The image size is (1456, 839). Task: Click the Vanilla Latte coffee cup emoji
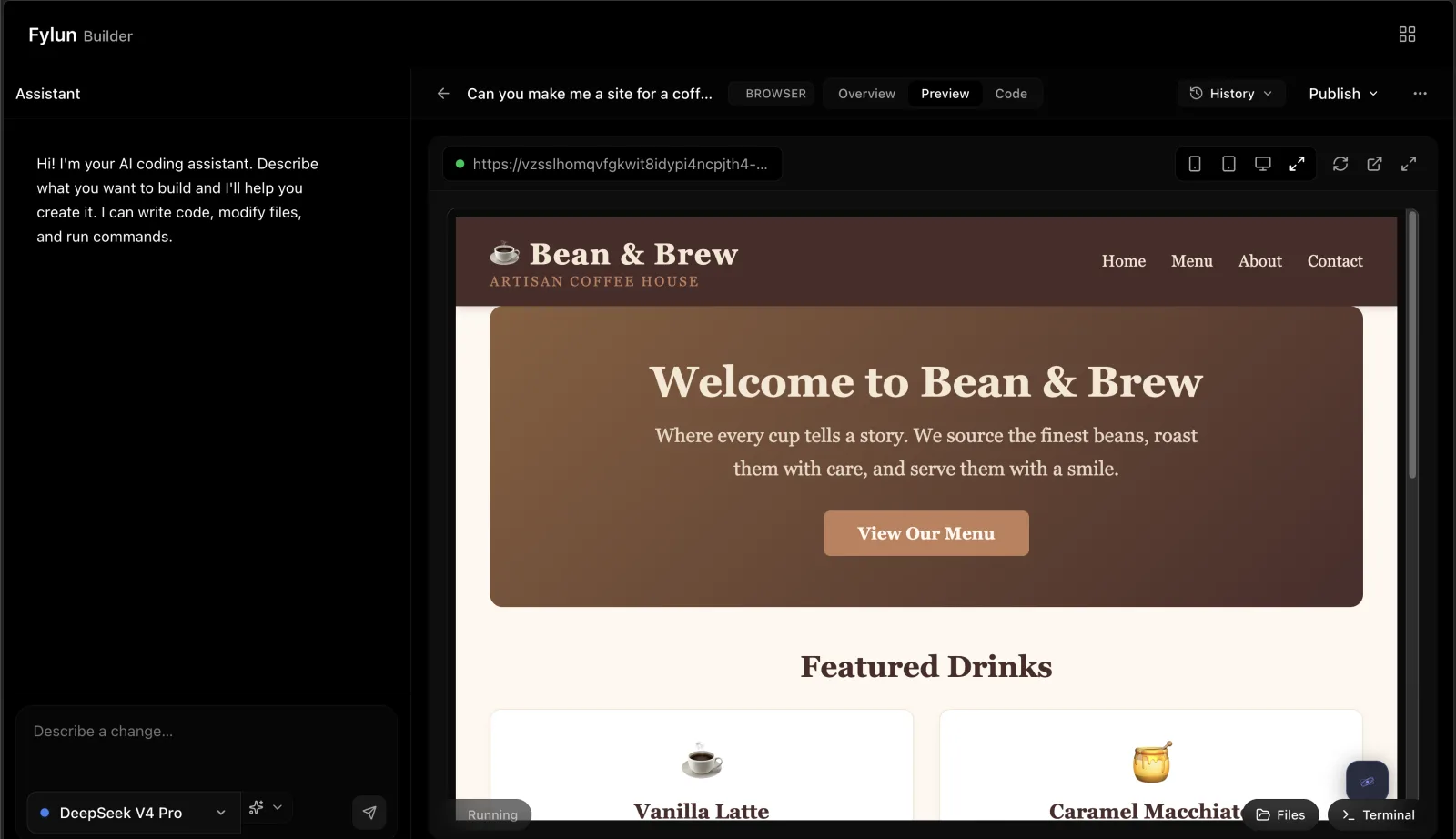tap(702, 760)
